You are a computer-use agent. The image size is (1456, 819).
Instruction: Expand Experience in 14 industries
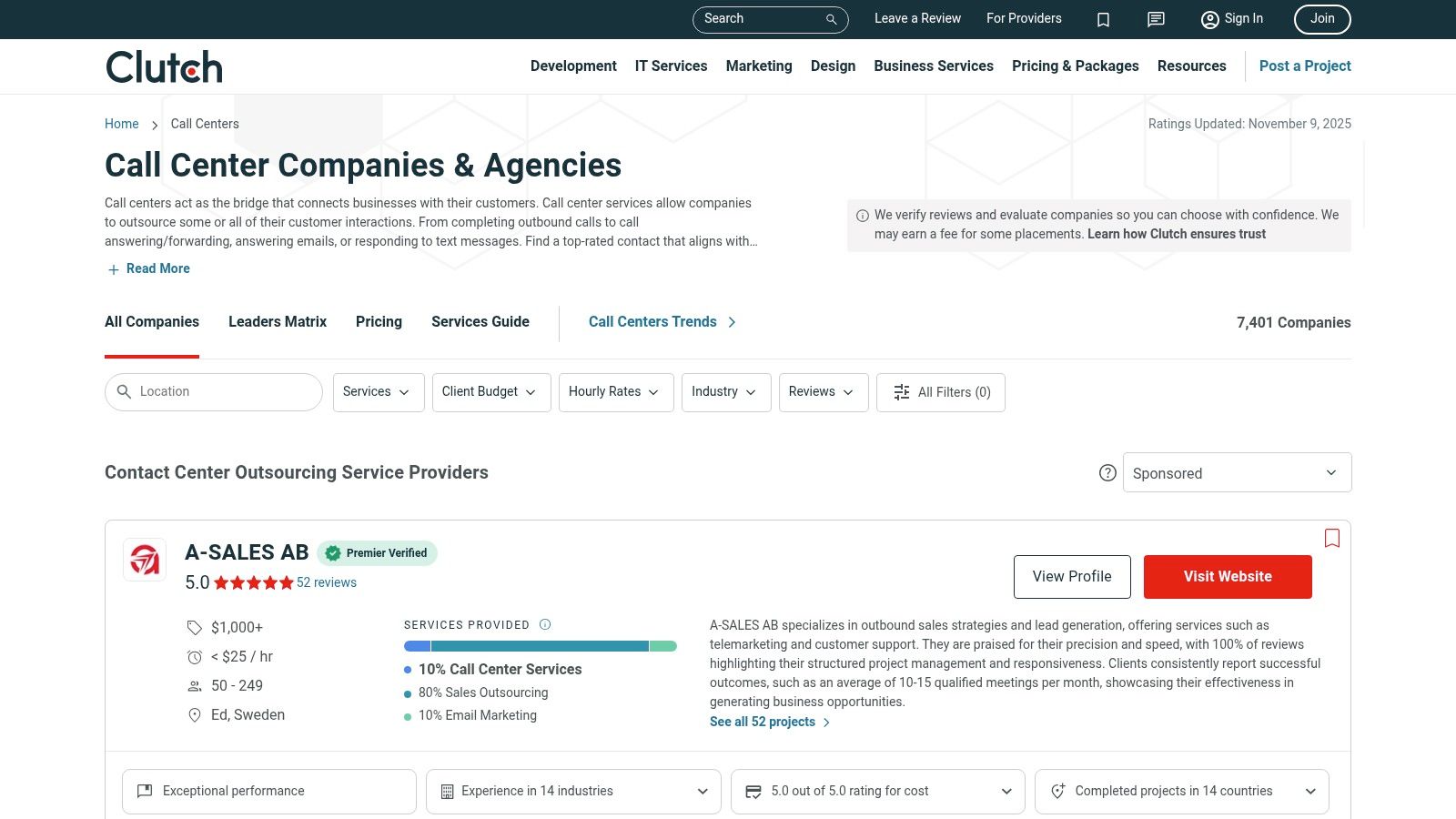pos(701,791)
